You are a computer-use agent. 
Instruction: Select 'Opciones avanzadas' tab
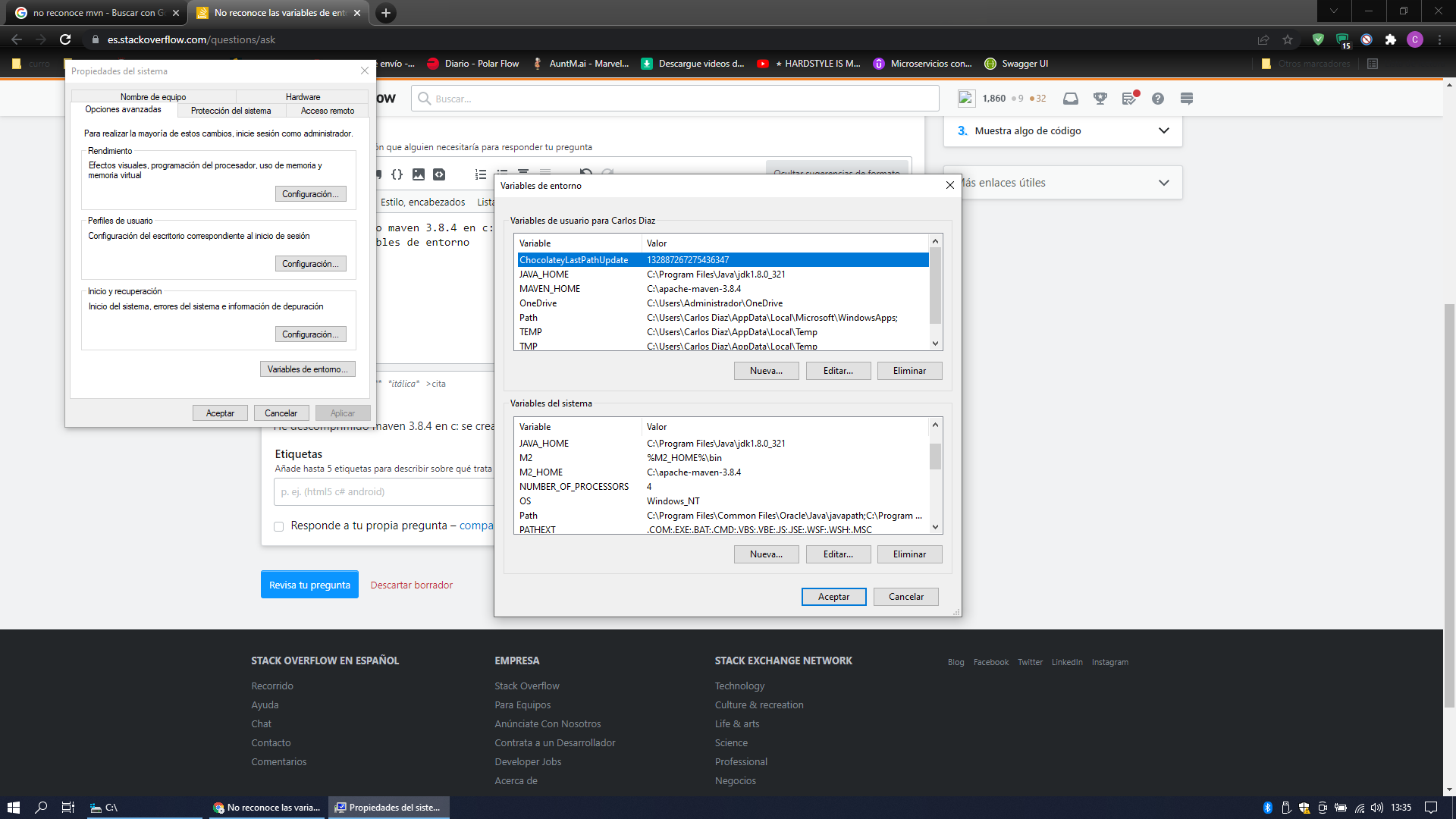pyautogui.click(x=123, y=109)
